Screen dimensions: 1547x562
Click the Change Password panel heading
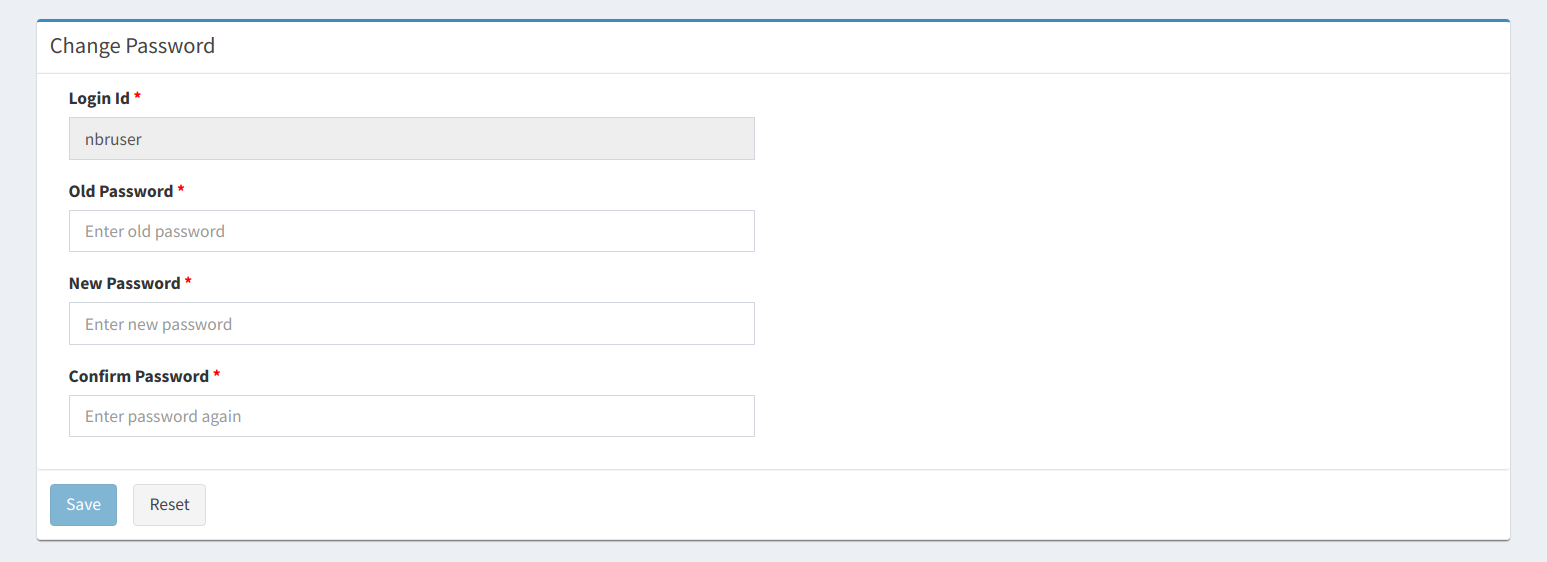point(132,46)
